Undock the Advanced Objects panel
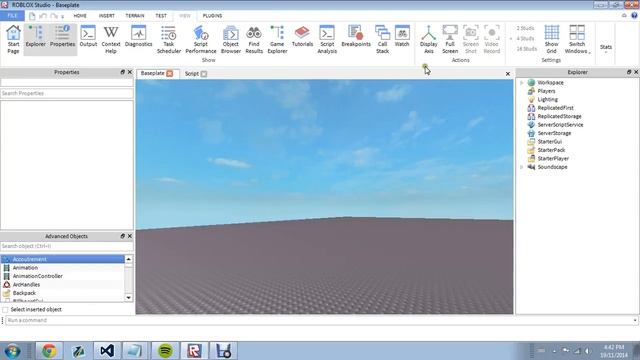This screenshot has width=640, height=360. pyautogui.click(x=122, y=236)
